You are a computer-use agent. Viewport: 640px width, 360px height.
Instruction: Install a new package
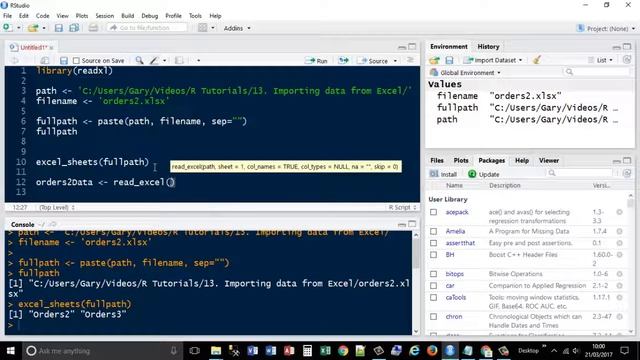(x=443, y=174)
